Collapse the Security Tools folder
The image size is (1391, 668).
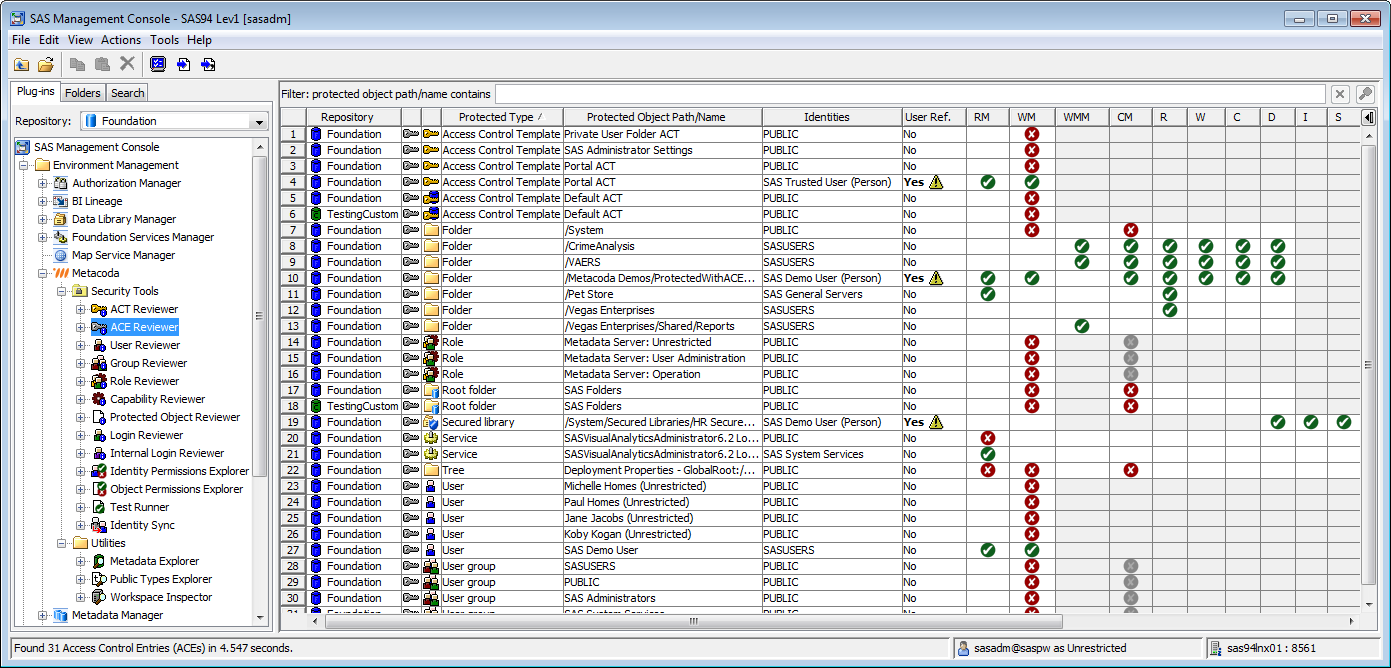[x=61, y=291]
